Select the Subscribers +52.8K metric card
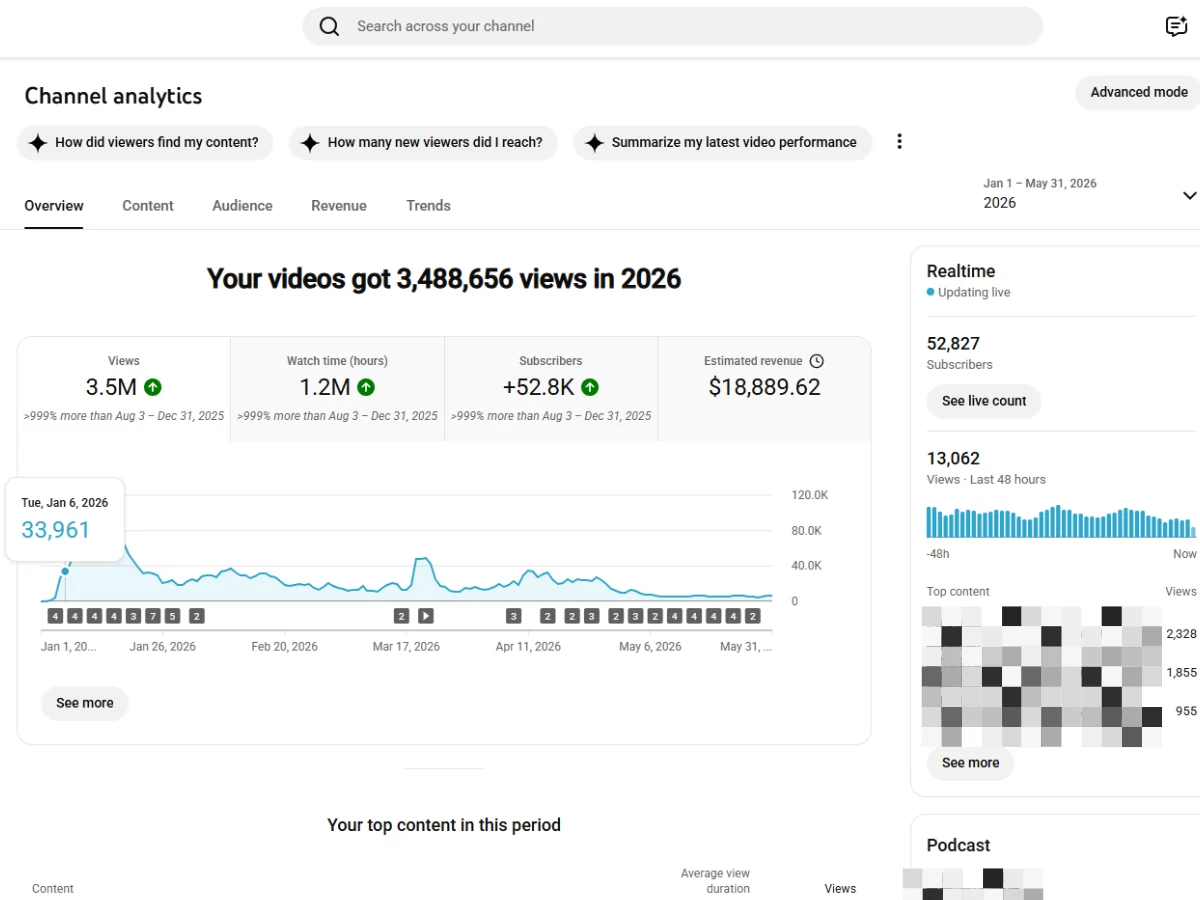The image size is (1200, 900). tap(551, 389)
